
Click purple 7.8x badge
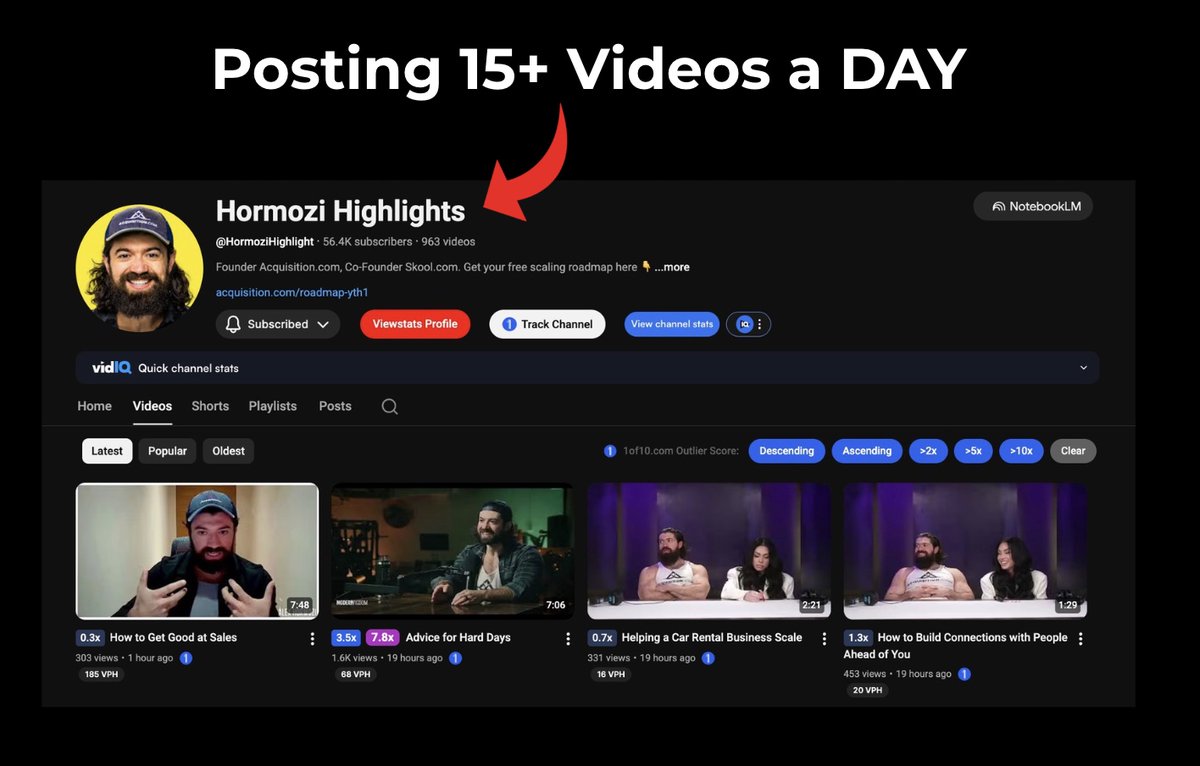click(382, 637)
